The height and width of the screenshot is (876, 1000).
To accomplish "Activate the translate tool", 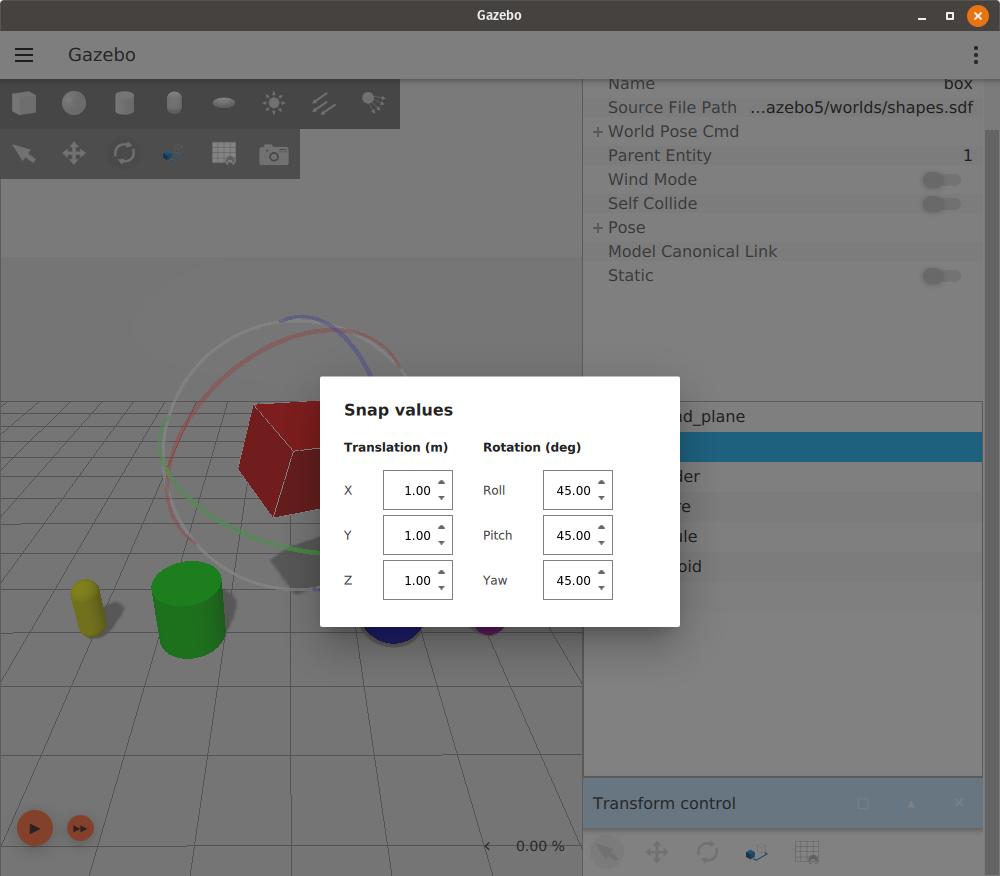I will pos(74,154).
